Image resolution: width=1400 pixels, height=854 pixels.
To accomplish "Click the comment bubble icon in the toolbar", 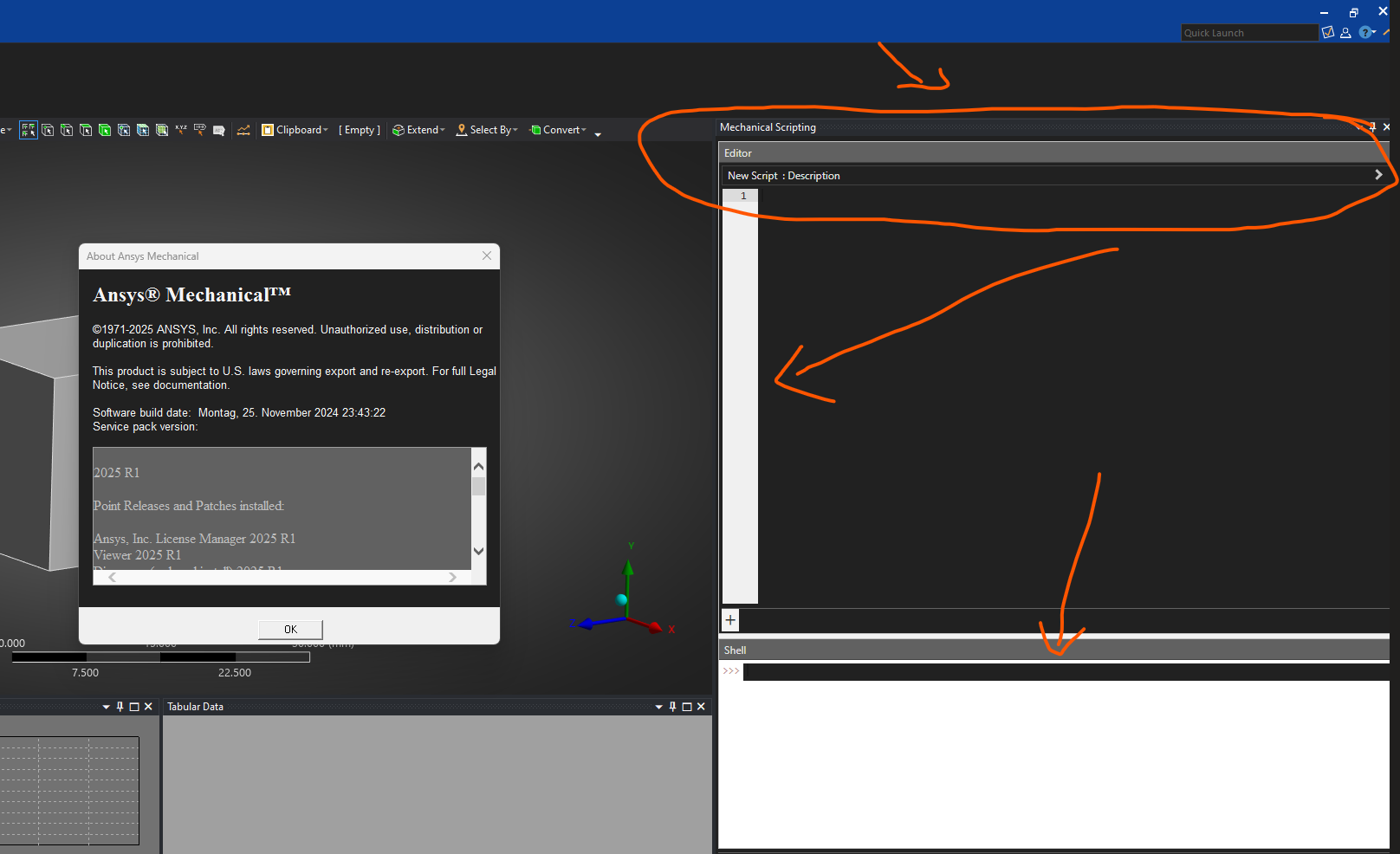I will tap(219, 130).
